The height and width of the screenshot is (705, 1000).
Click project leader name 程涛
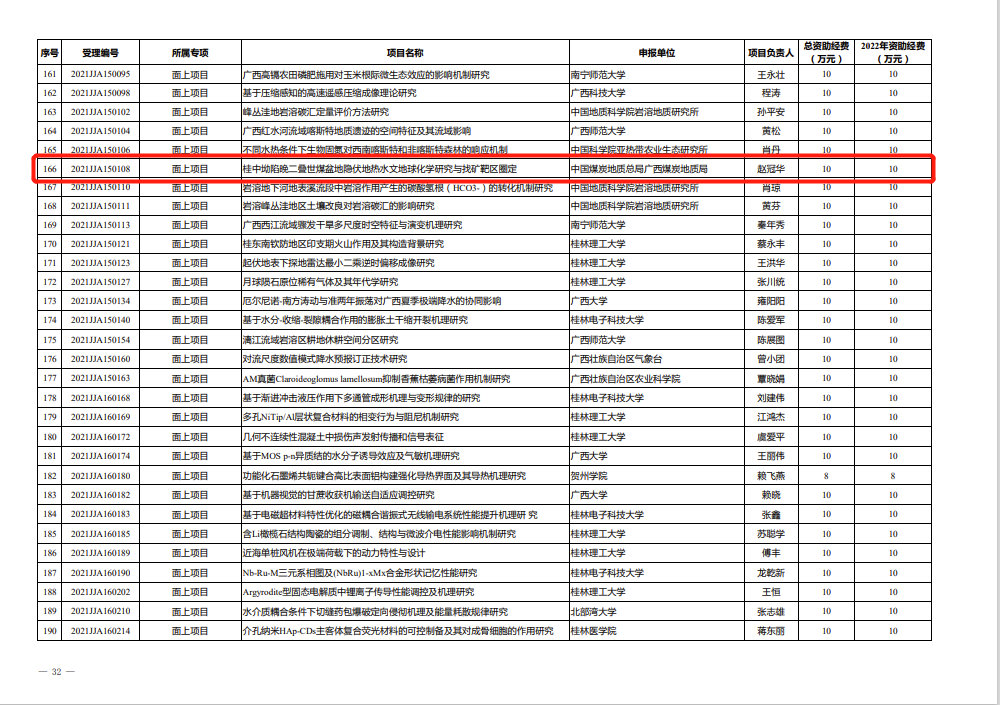(x=771, y=93)
